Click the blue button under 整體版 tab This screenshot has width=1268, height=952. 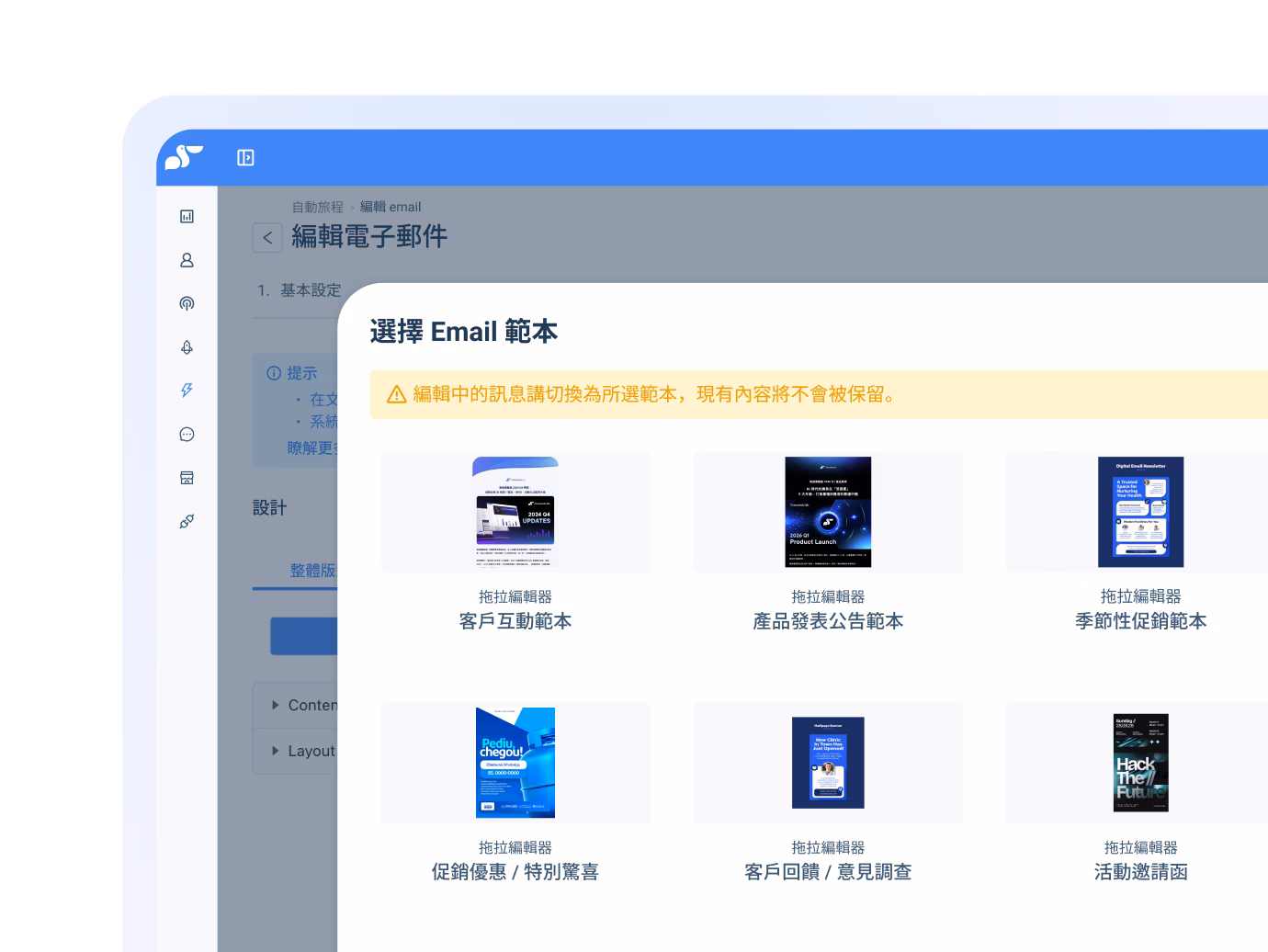[304, 636]
